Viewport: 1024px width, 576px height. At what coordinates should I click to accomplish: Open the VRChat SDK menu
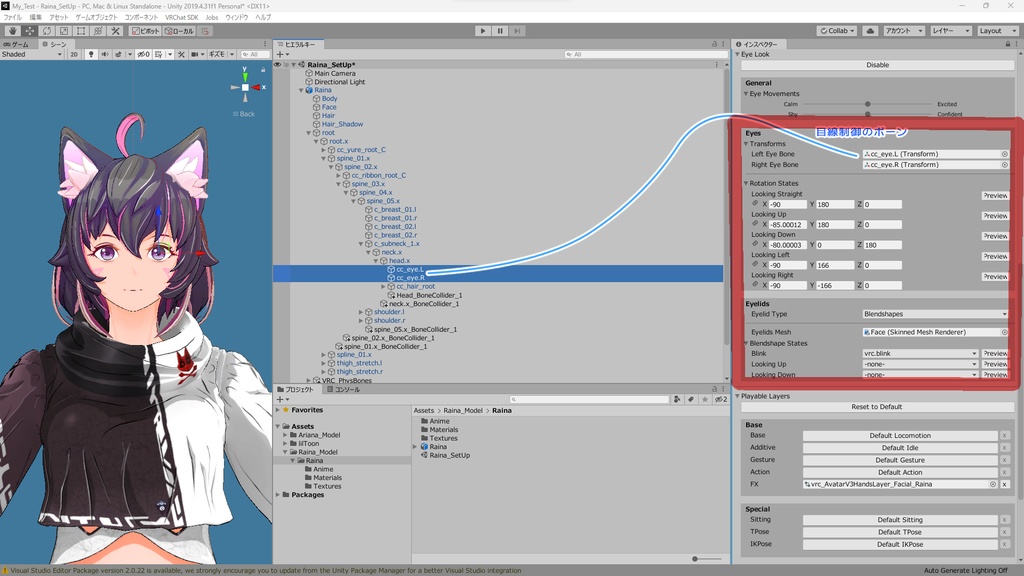point(182,17)
